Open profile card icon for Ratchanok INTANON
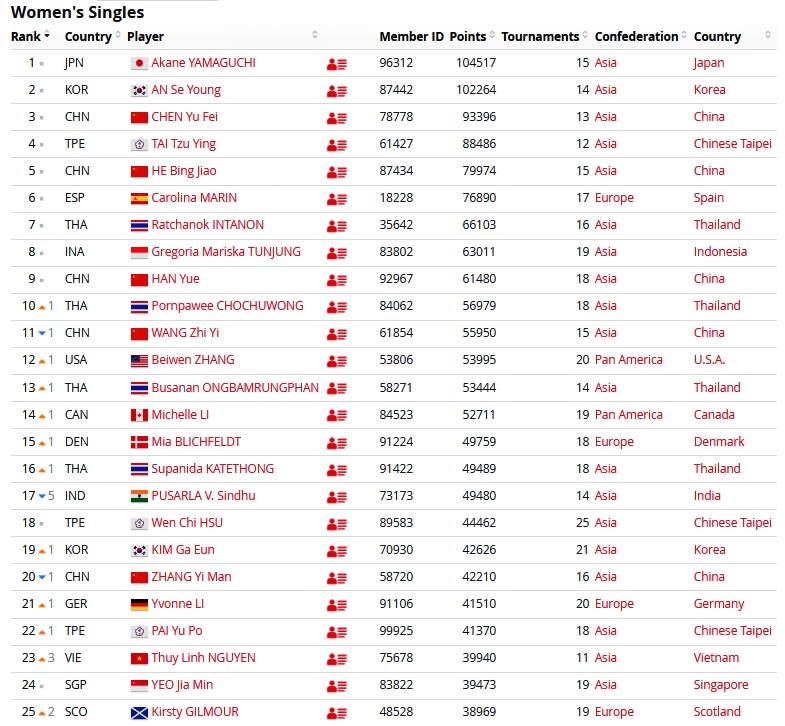785x726 pixels. (x=336, y=226)
